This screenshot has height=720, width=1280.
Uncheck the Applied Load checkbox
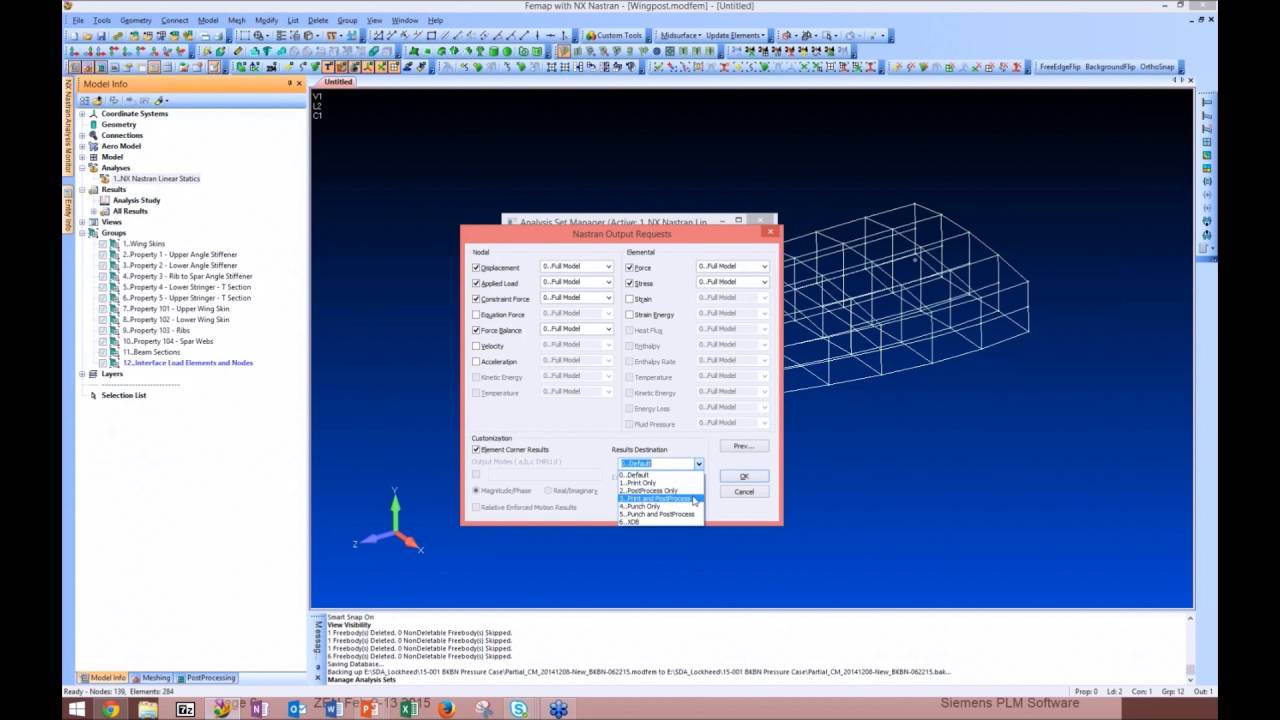pyautogui.click(x=476, y=283)
